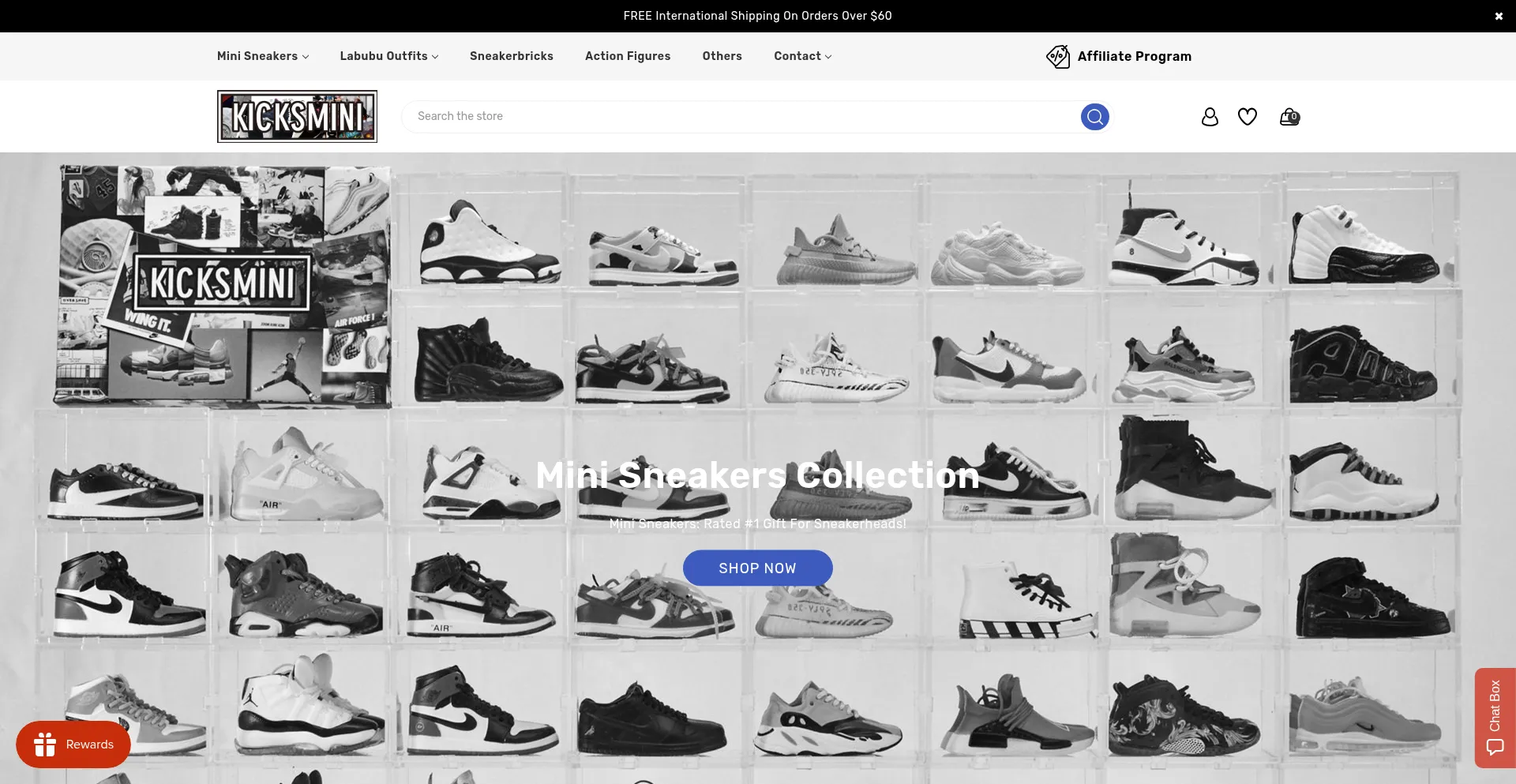The image size is (1516, 784).
Task: Click the Affiliate Program tag icon
Action: 1057,57
